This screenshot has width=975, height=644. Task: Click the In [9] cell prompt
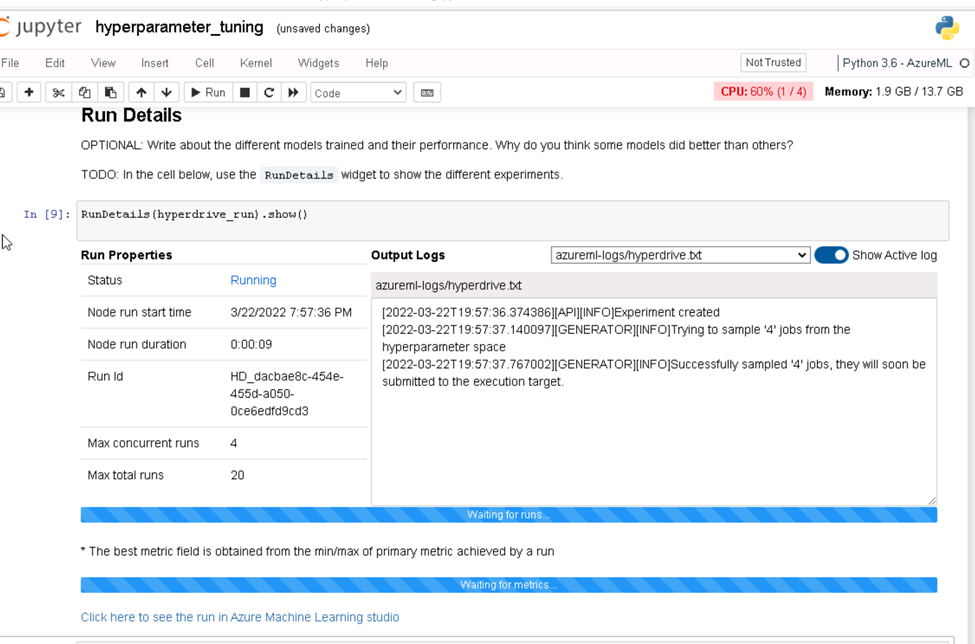47,214
